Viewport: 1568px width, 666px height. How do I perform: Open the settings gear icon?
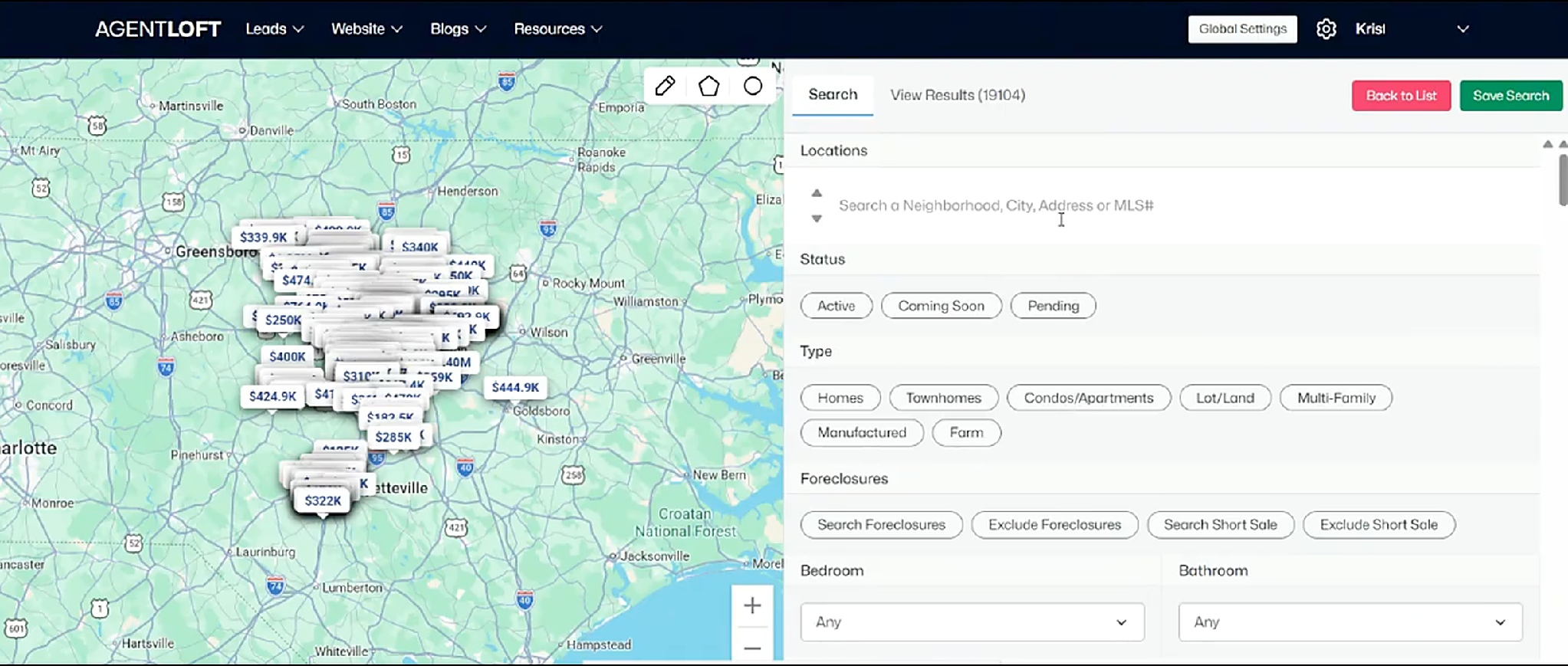1326,29
